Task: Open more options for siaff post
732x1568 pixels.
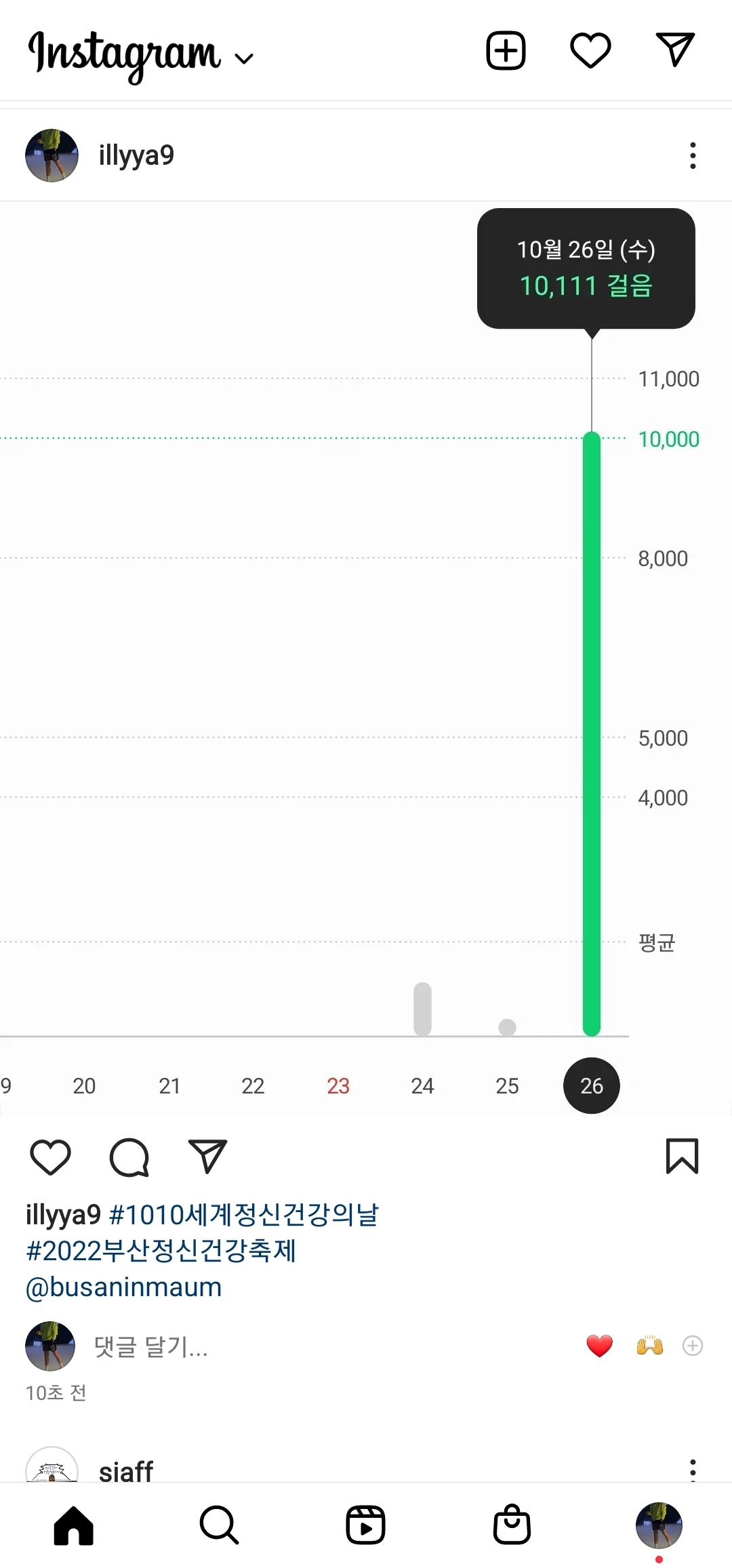Action: 692,1470
